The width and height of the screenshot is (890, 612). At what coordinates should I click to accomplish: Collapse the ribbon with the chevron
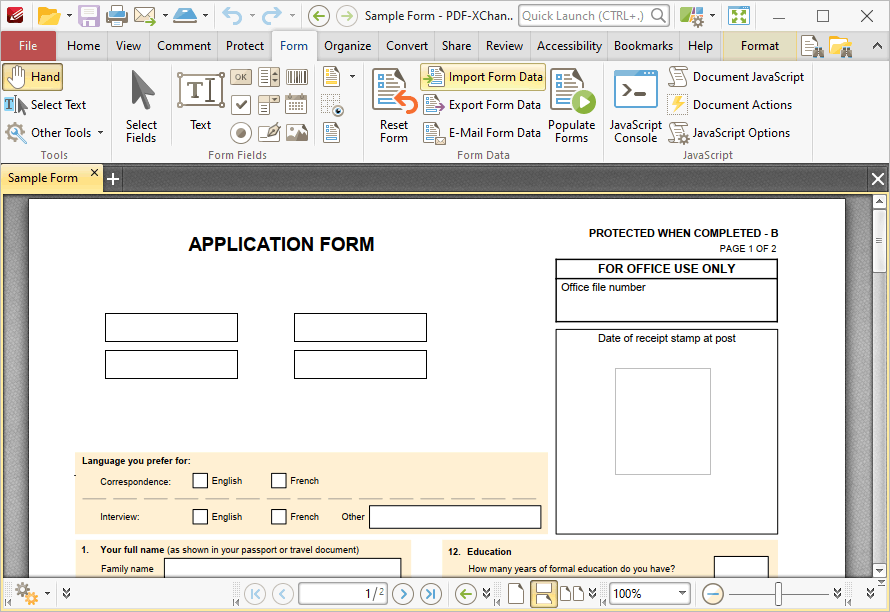pos(877,47)
